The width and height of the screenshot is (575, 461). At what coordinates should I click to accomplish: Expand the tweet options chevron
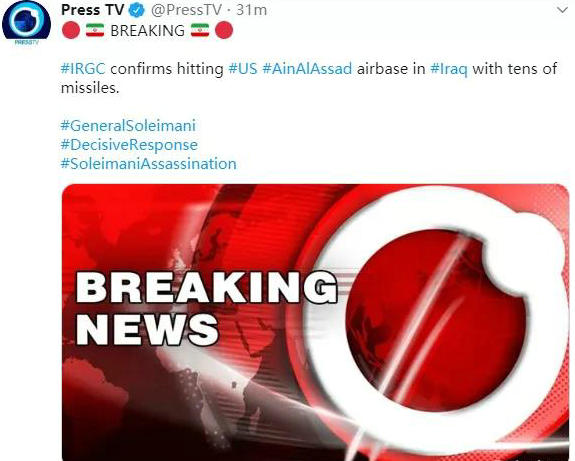click(562, 10)
